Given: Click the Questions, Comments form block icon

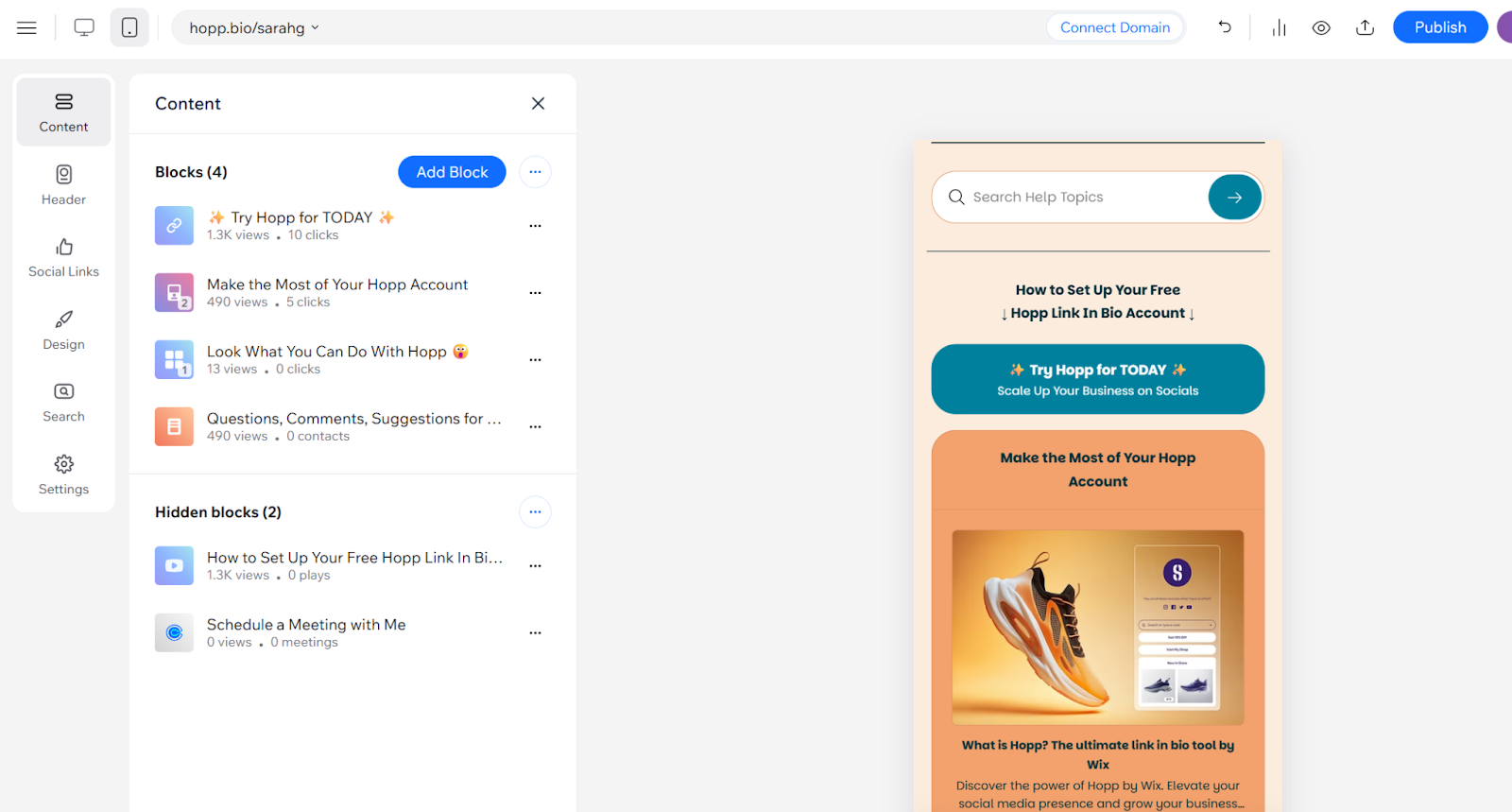Looking at the screenshot, I should pyautogui.click(x=174, y=426).
